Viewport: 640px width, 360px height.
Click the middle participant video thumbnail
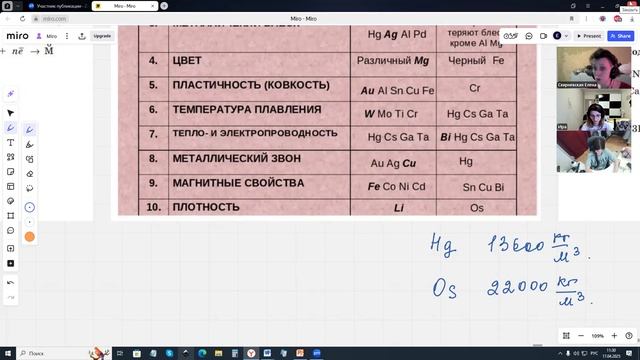[x=594, y=110]
